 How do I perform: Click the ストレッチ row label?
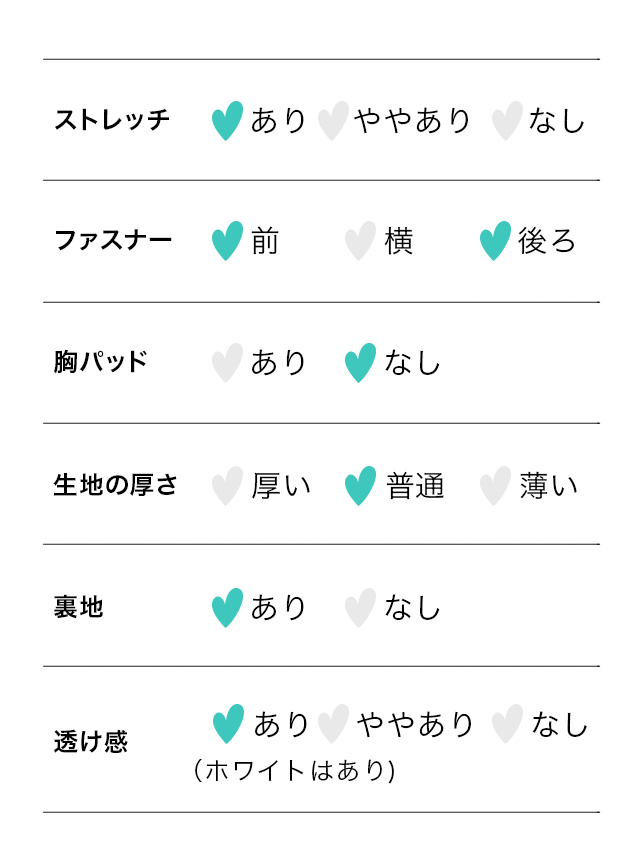point(112,121)
